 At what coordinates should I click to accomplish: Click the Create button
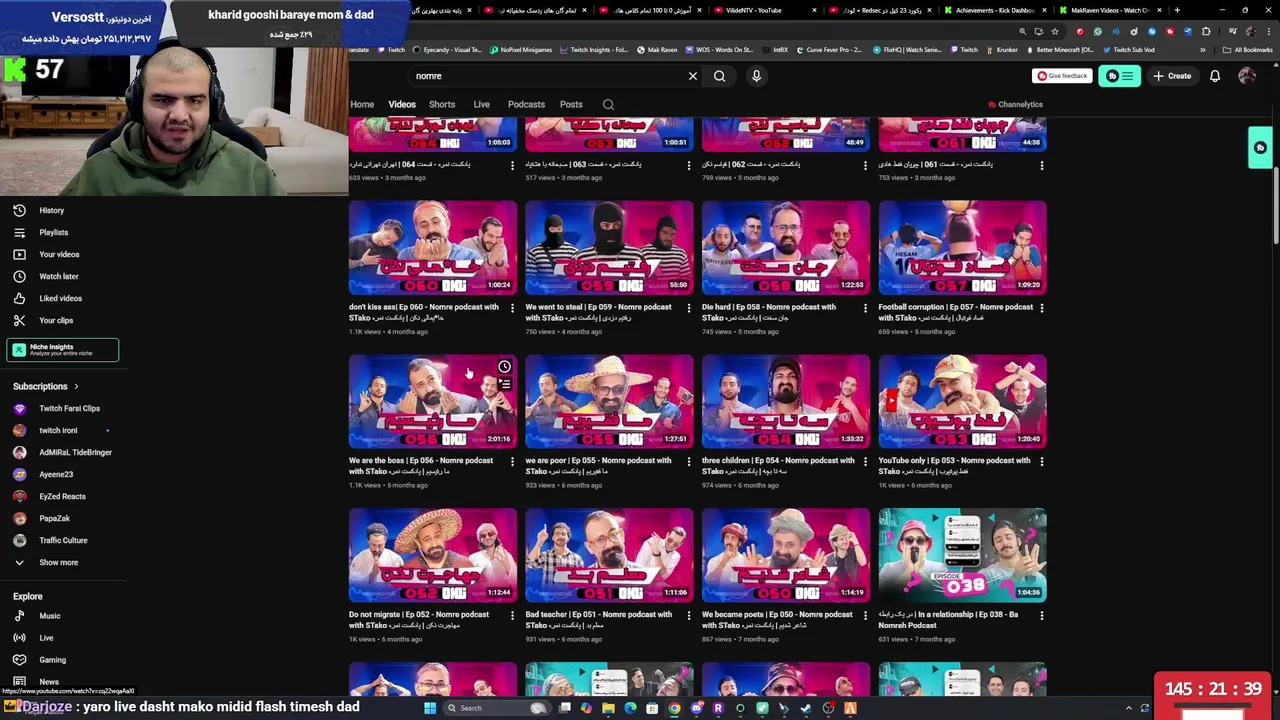tap(1172, 76)
